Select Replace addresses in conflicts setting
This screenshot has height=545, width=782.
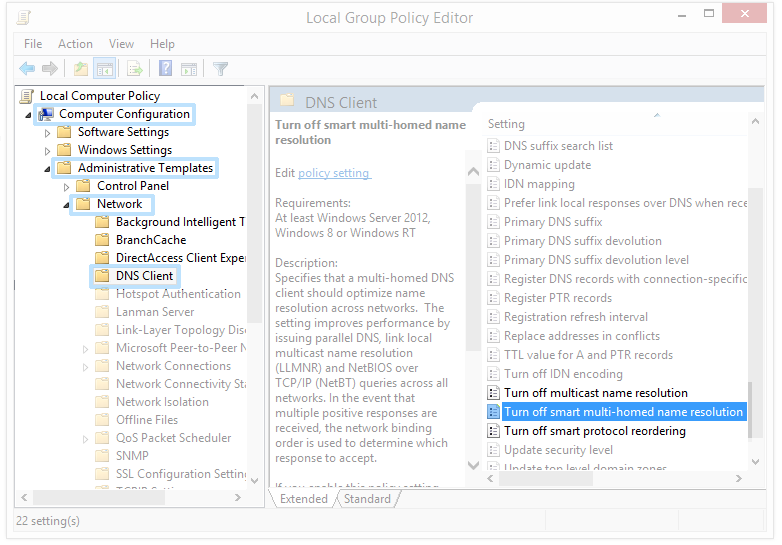[x=582, y=336]
